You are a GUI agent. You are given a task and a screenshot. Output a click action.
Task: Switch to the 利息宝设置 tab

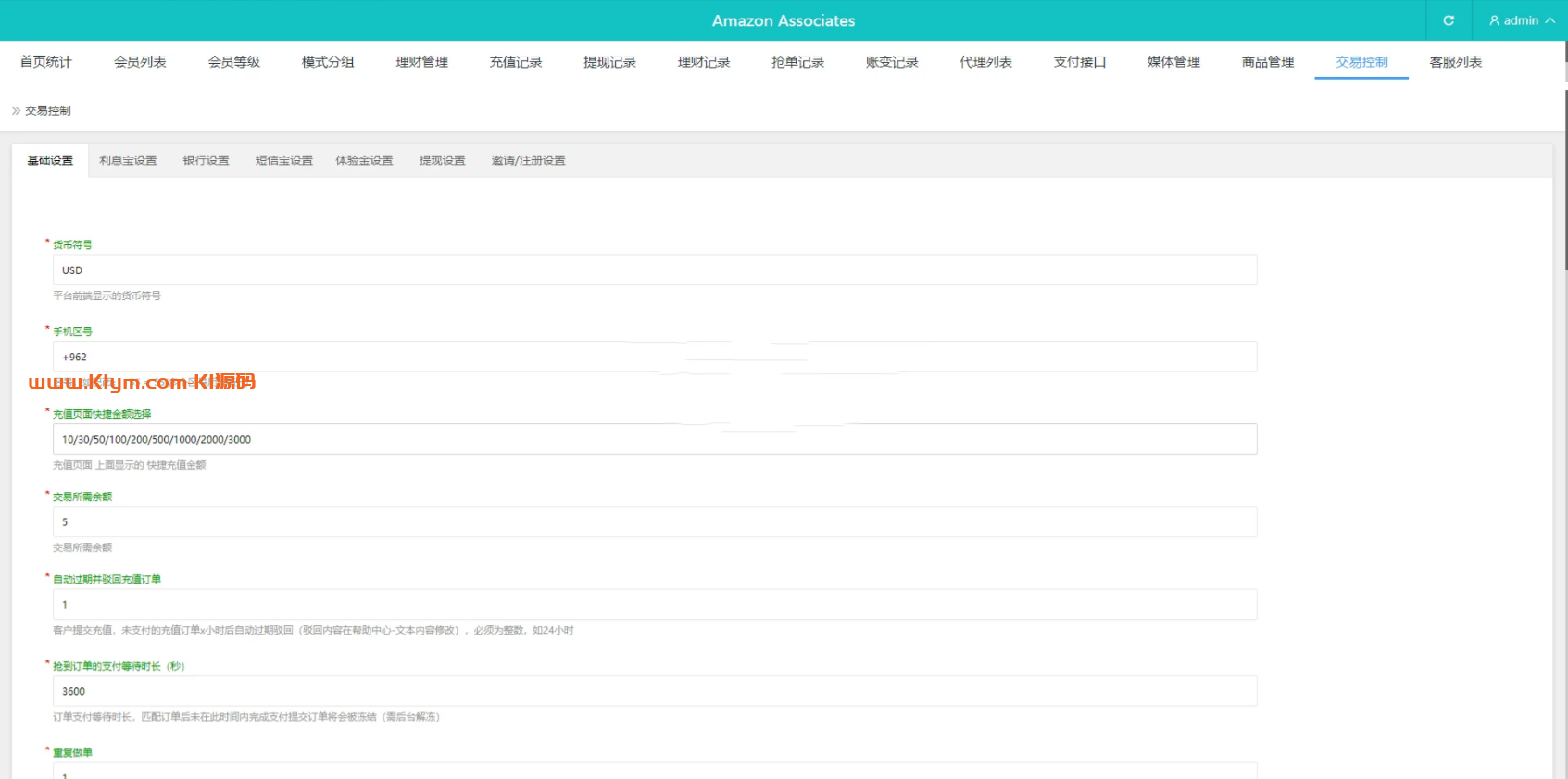click(128, 160)
